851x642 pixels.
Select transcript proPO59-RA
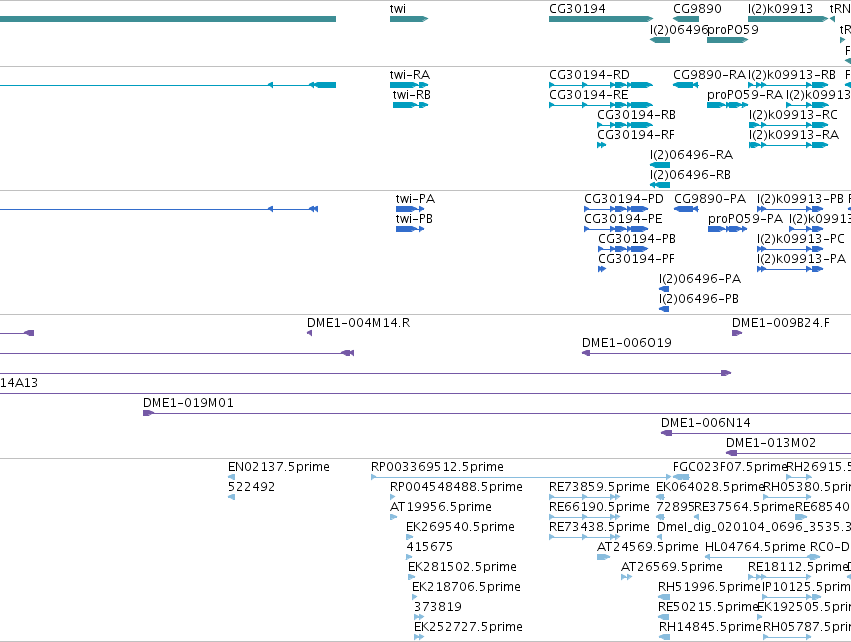[727, 105]
